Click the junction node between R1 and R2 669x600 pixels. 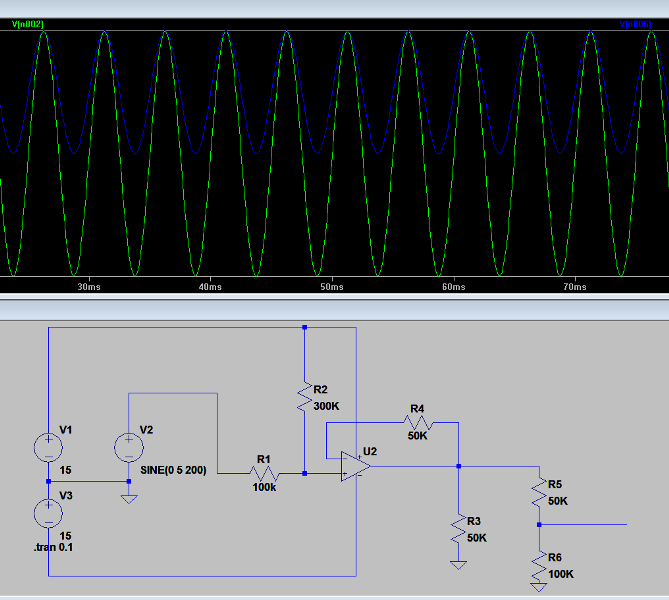pyautogui.click(x=305, y=473)
